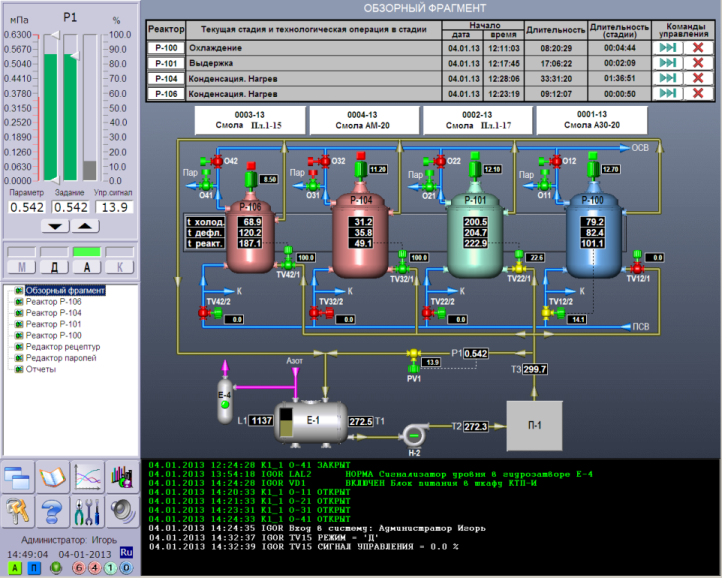Click the Параметр green bar gauge
The width and height of the screenshot is (722, 578).
[51, 108]
